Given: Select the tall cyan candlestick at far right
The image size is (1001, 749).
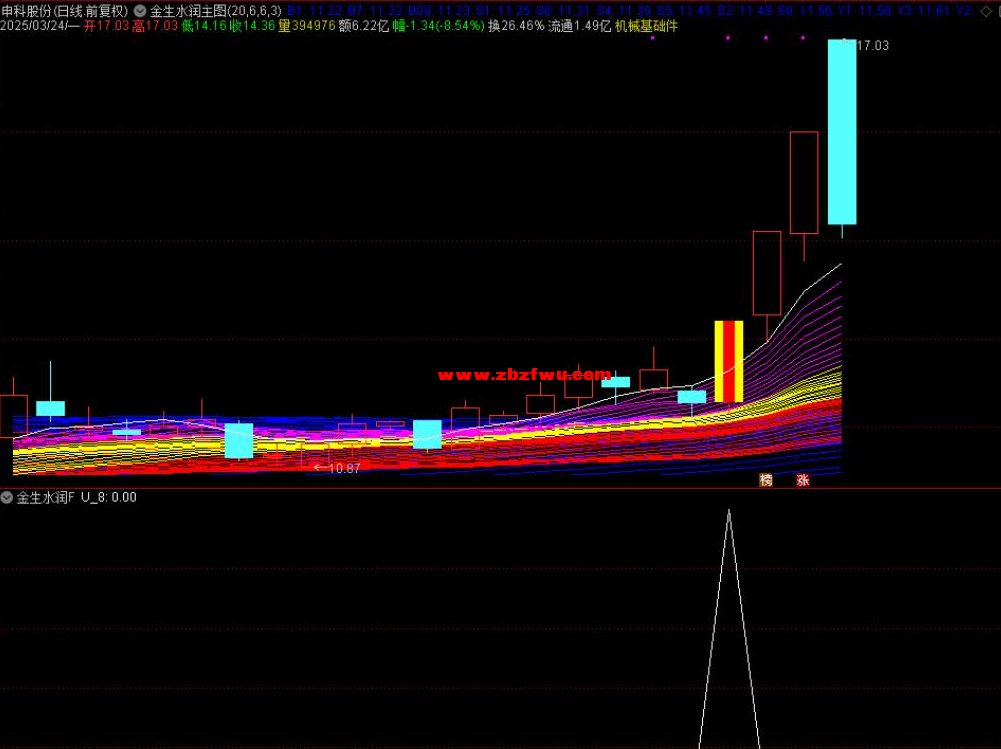Looking at the screenshot, I should 842,132.
